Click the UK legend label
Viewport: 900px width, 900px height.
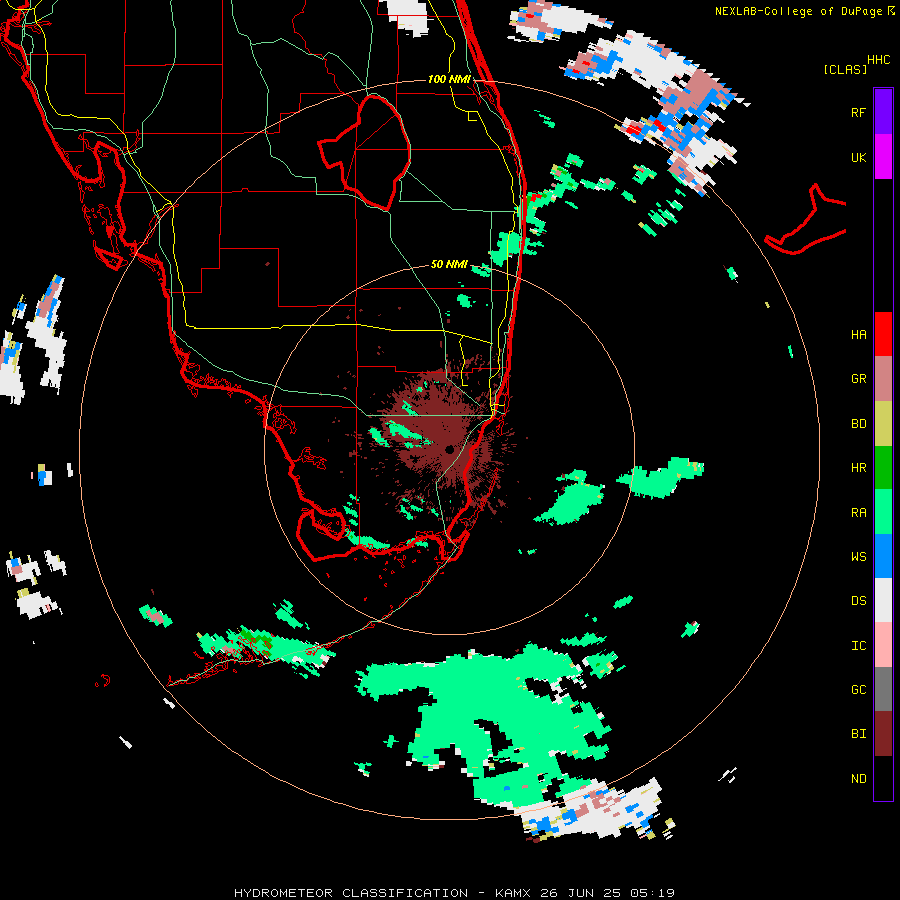(858, 157)
